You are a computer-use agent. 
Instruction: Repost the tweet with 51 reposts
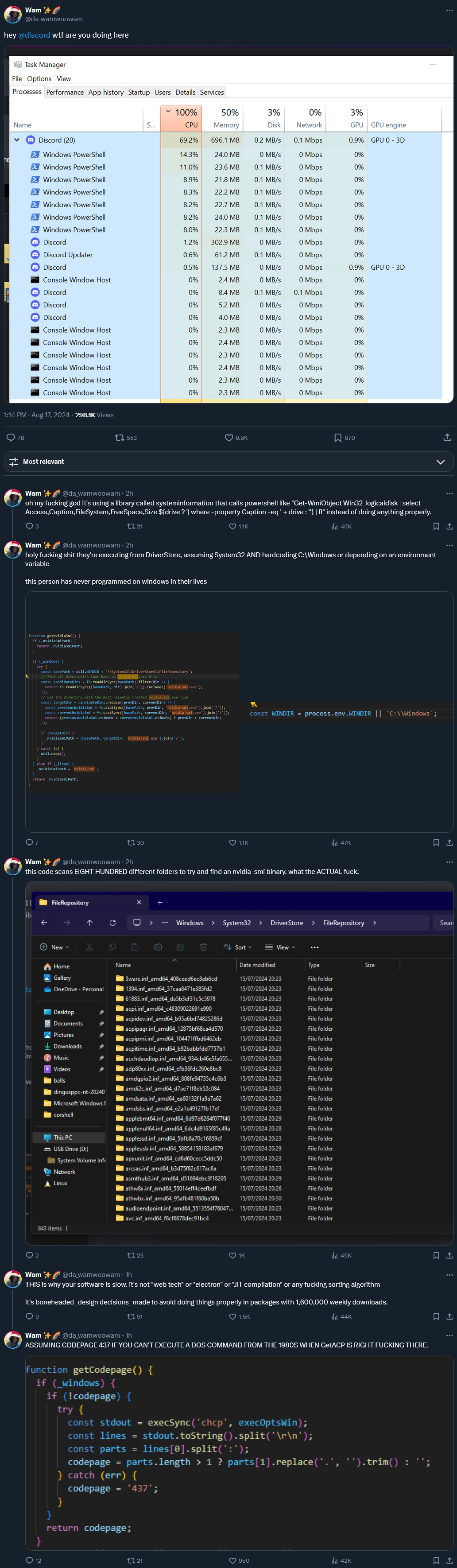[135, 1316]
